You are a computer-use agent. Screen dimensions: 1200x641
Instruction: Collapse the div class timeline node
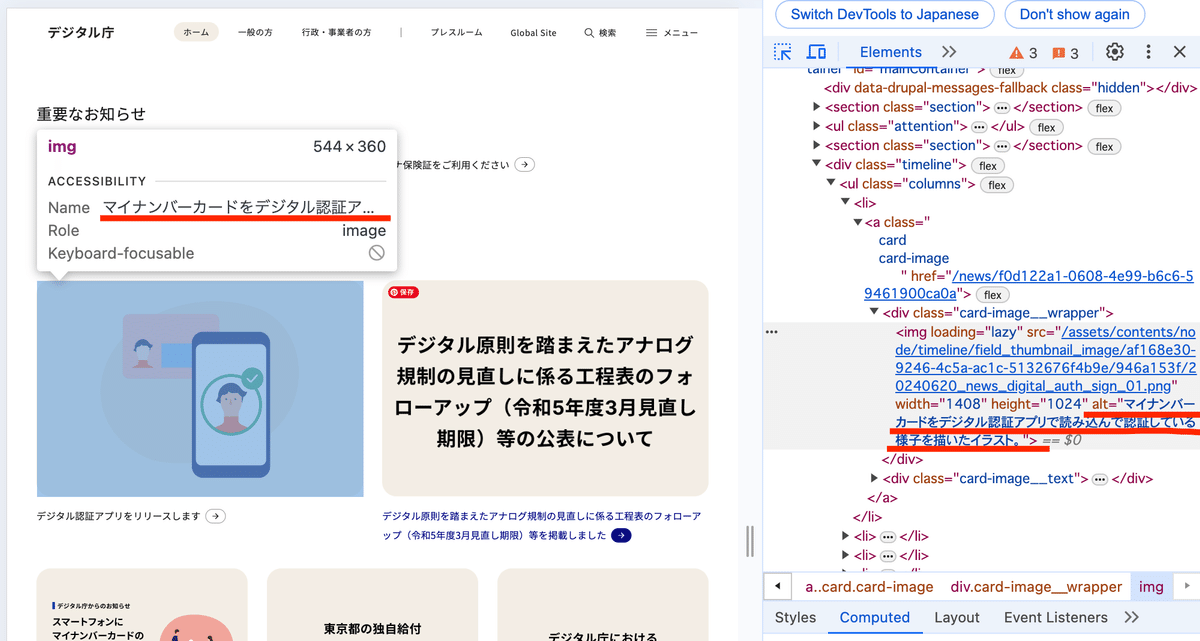[x=817, y=165]
